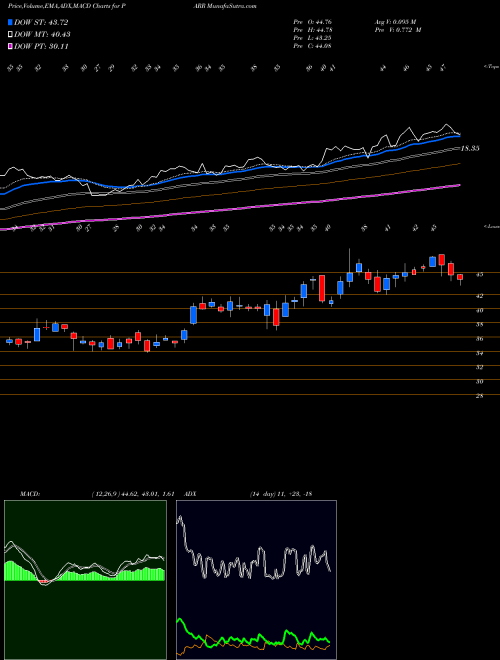Click the 'Pre L: 43.25' value

312,38
